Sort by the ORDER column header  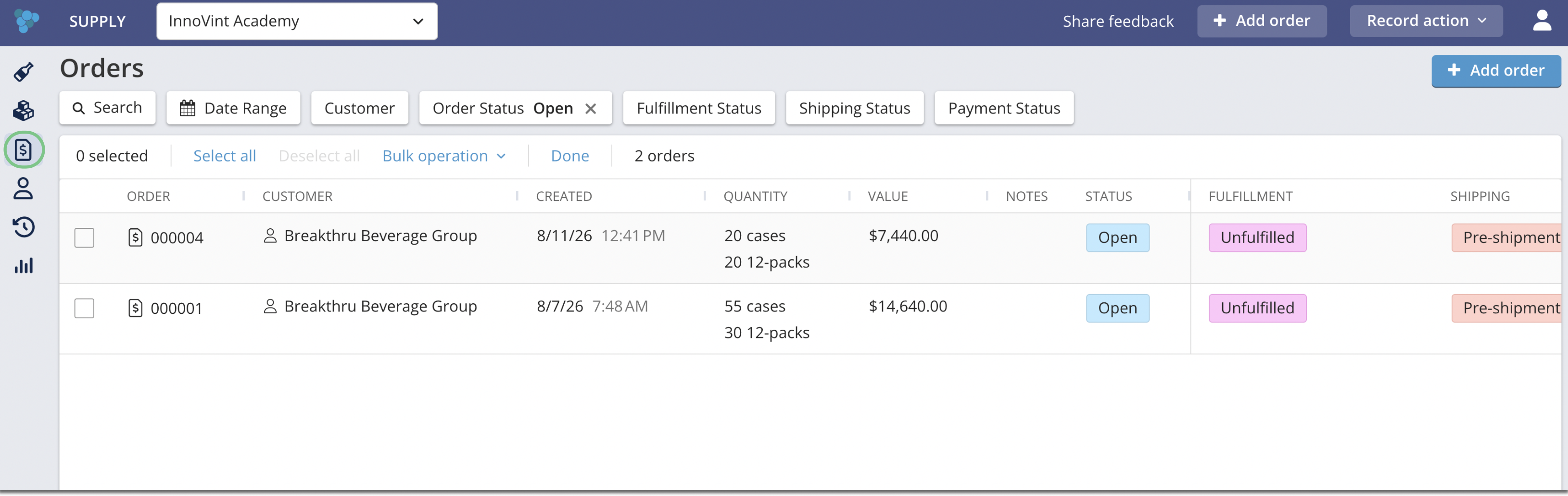[x=149, y=196]
